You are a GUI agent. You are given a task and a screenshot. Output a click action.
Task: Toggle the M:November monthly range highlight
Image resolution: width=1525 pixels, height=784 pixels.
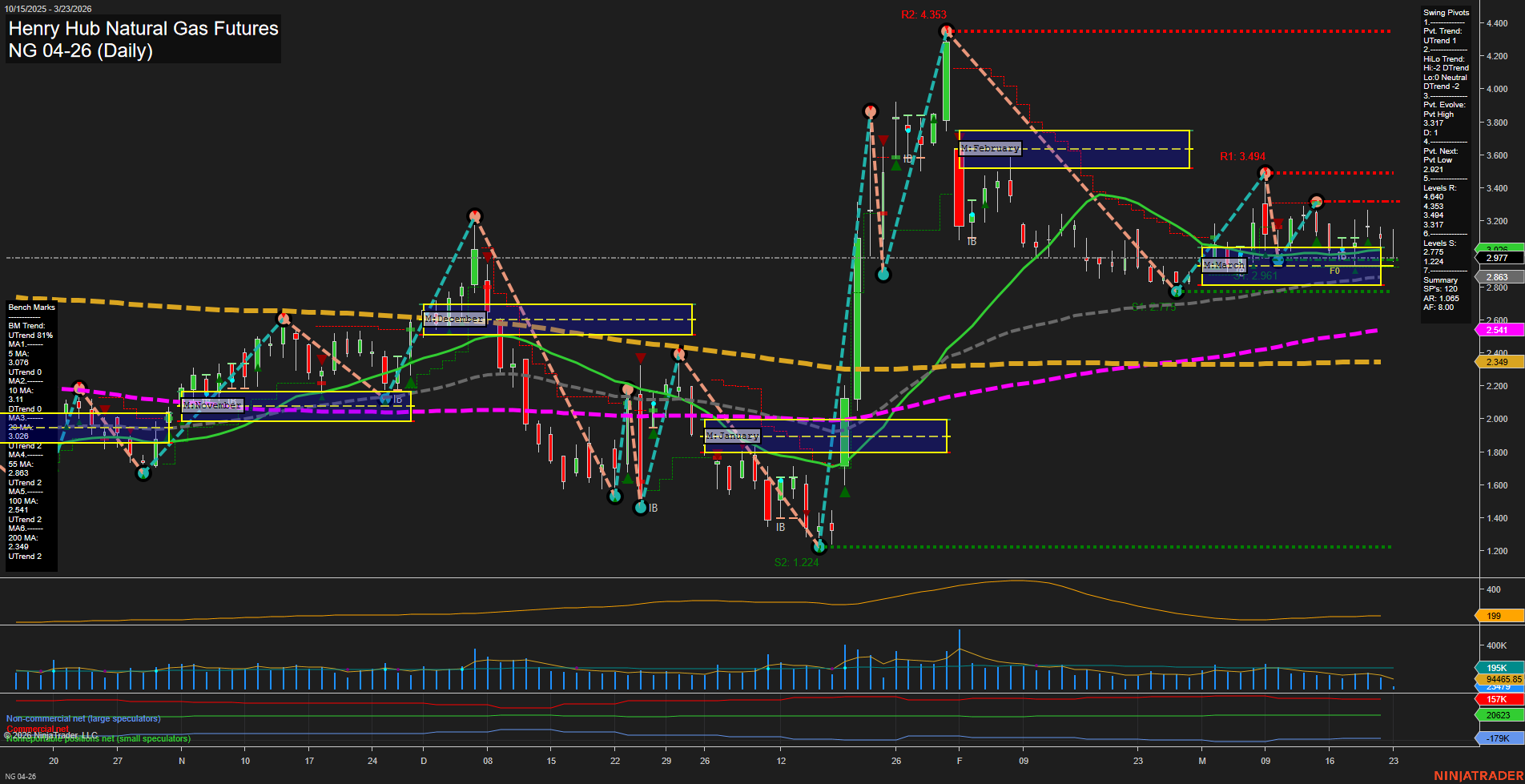[x=212, y=406]
